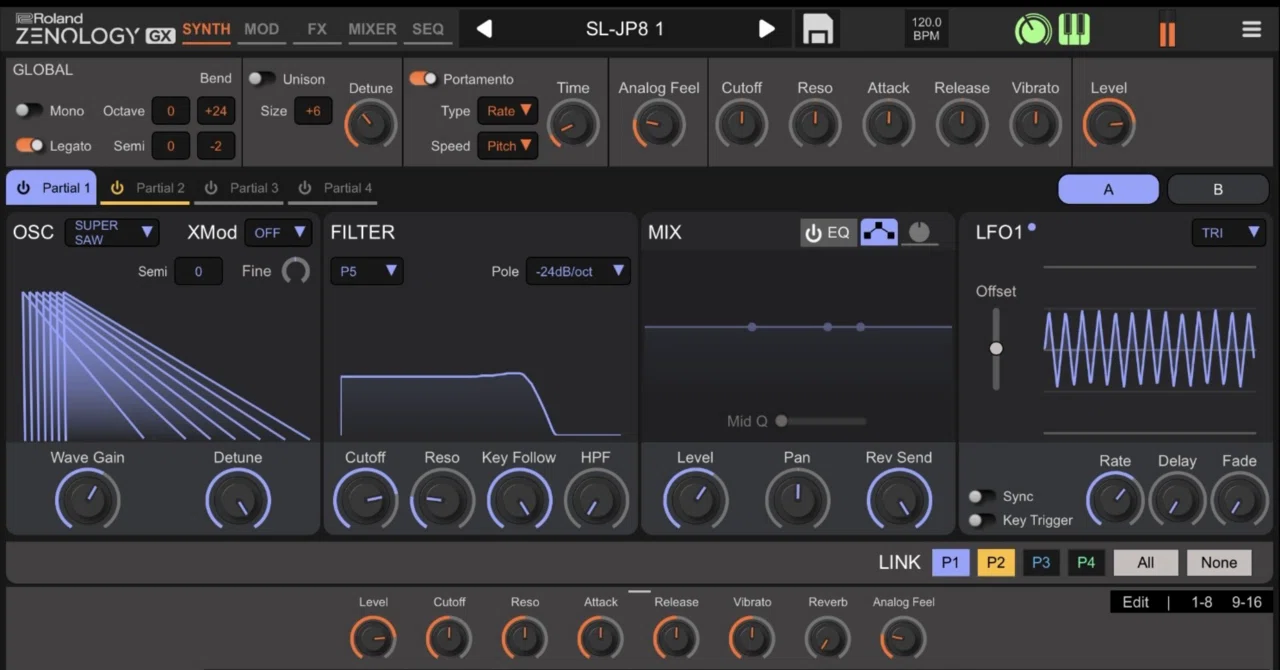Screen dimensions: 1280x670
Task: Enable LFO1 Key Trigger switch
Action: tap(982, 520)
